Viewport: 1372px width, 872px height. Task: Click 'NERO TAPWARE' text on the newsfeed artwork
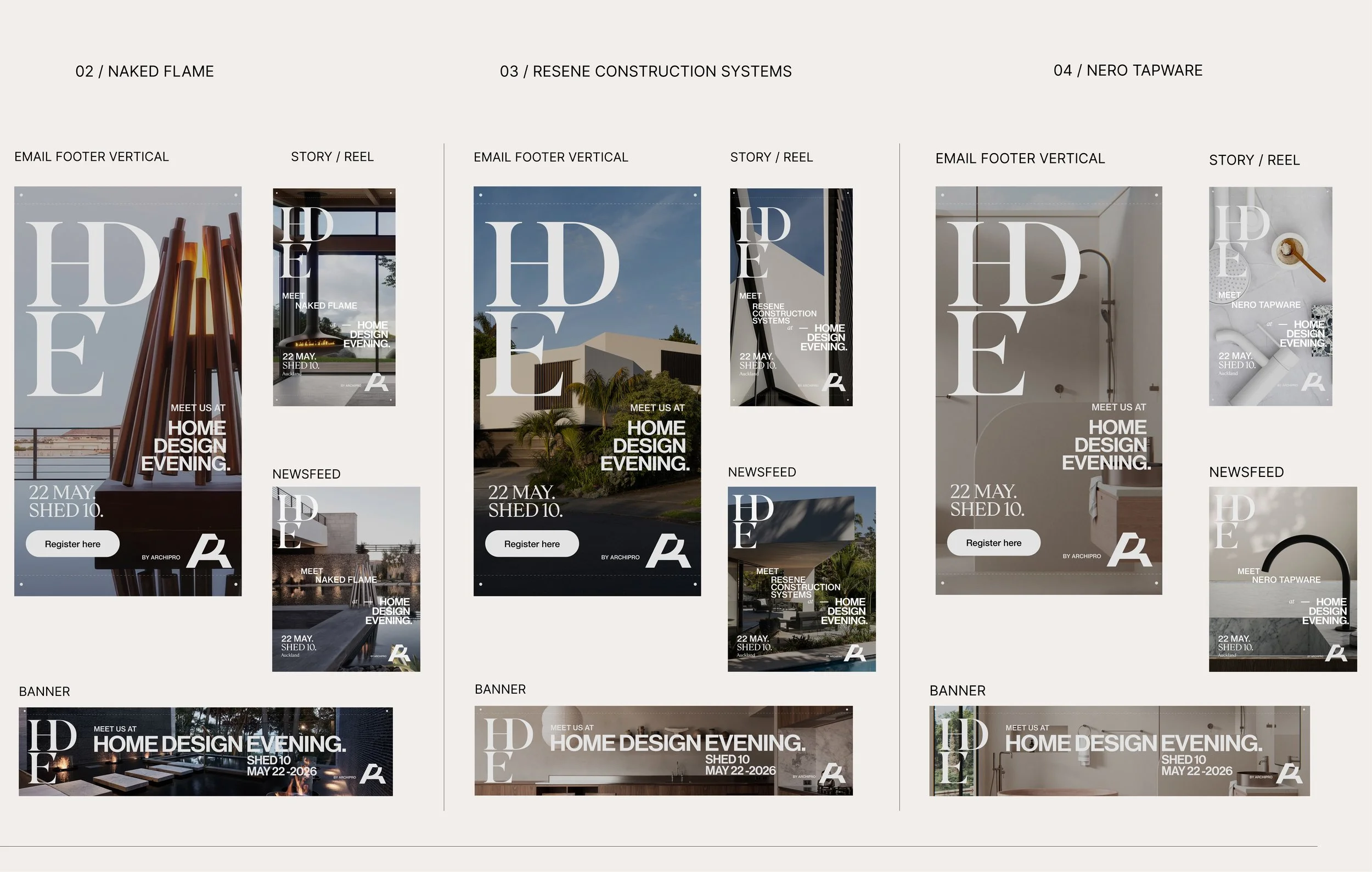tap(1286, 580)
